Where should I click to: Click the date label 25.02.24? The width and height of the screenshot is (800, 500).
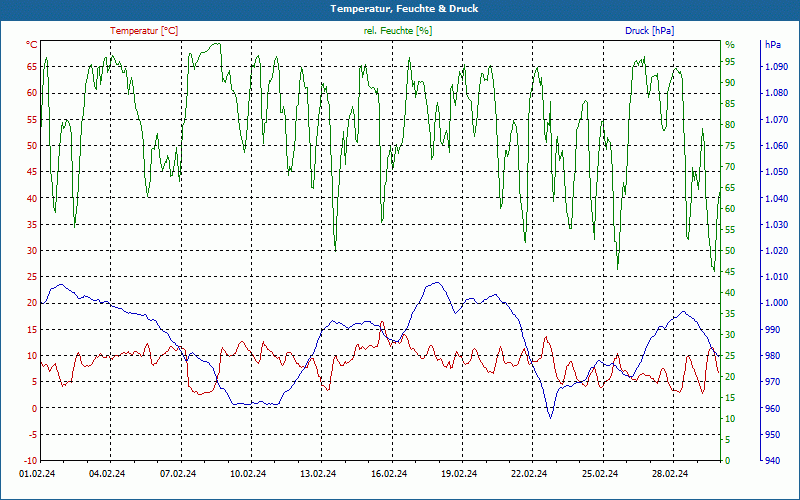pos(599,474)
